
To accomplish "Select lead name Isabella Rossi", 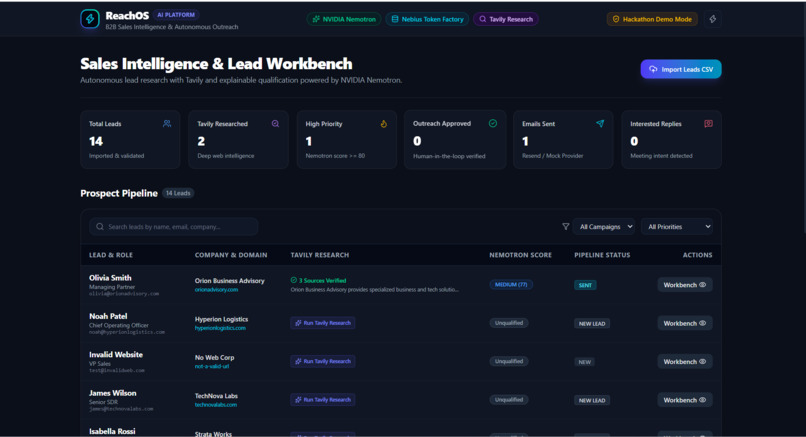I will pos(112,431).
